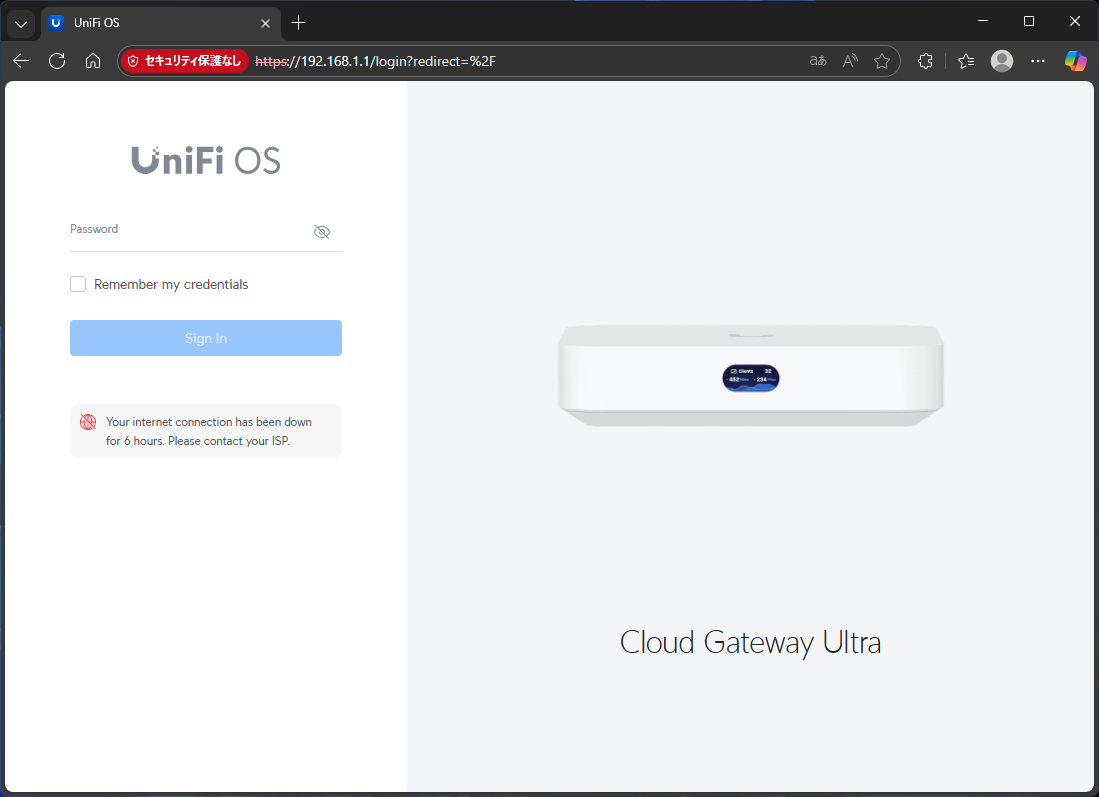
Task: Click the address bar URL text
Action: [x=400, y=61]
